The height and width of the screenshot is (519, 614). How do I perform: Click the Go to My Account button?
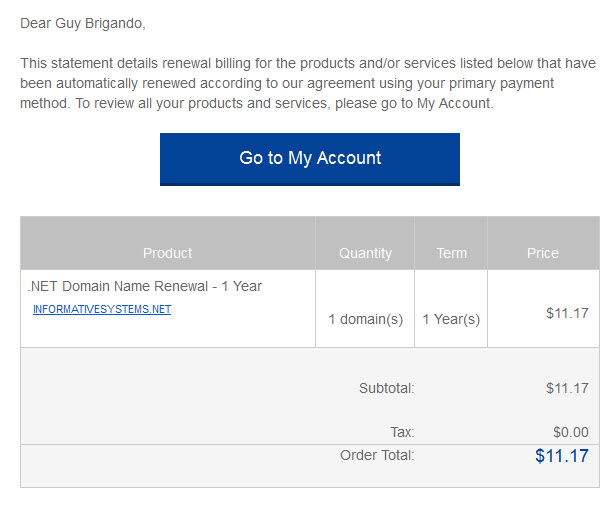310,159
